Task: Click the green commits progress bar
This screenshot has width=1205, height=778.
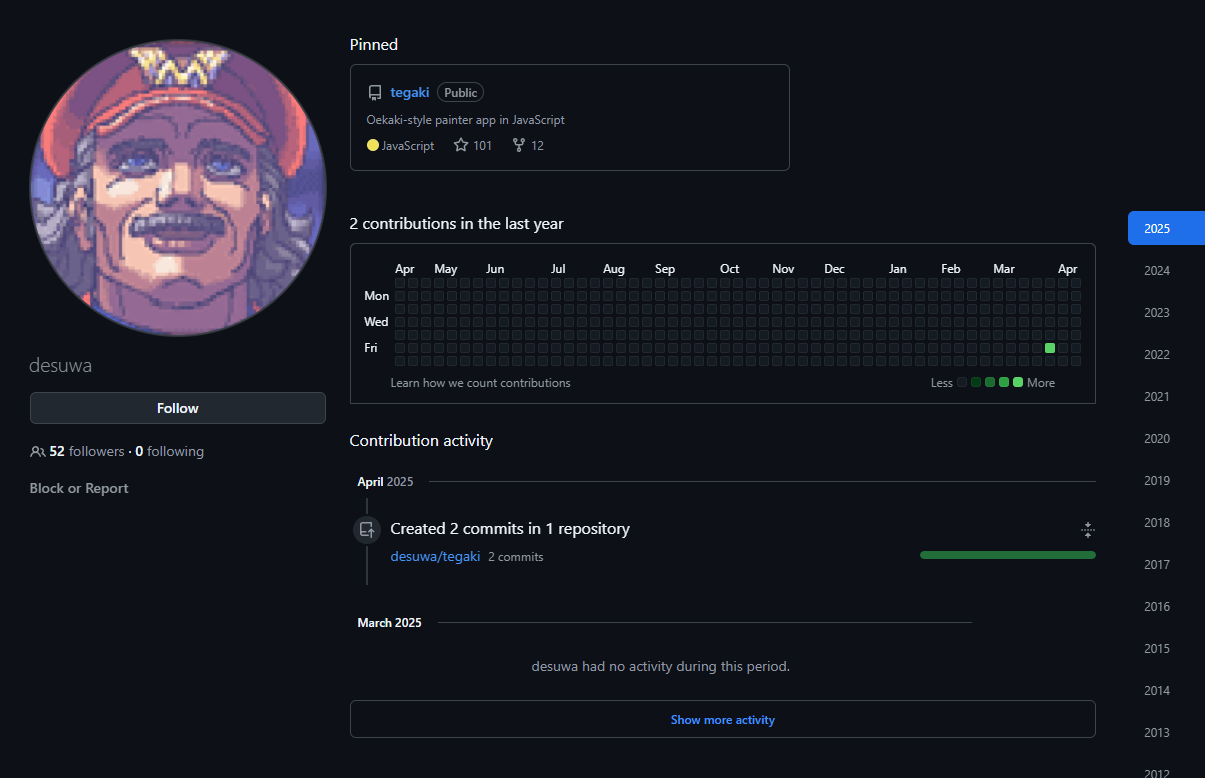Action: tap(1007, 555)
